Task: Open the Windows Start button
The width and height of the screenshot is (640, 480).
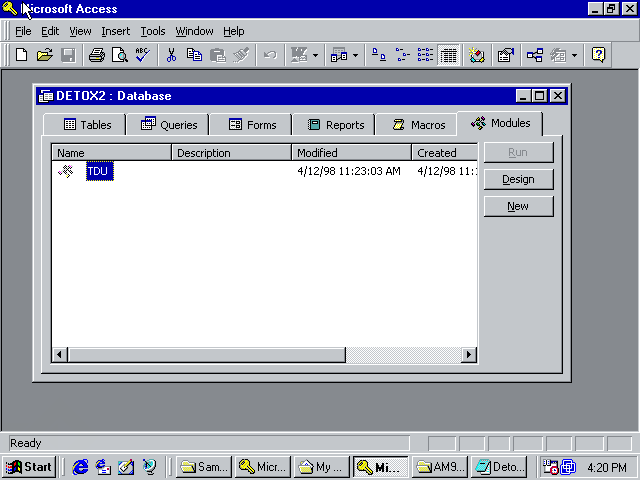Action: click(29, 467)
